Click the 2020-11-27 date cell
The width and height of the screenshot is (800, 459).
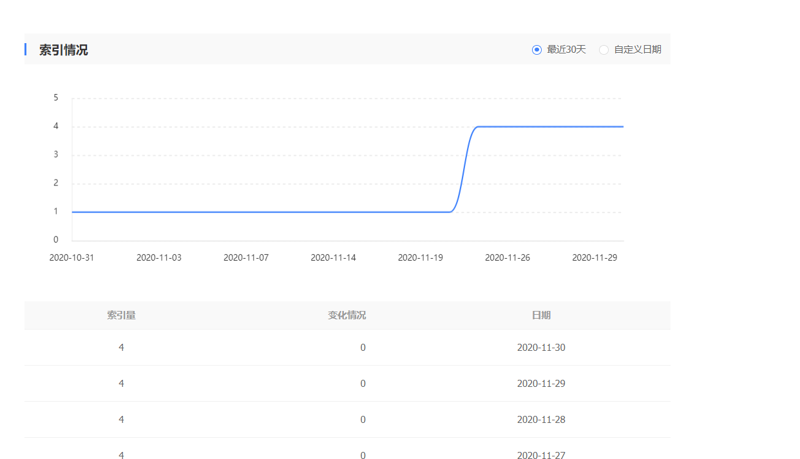click(x=541, y=455)
